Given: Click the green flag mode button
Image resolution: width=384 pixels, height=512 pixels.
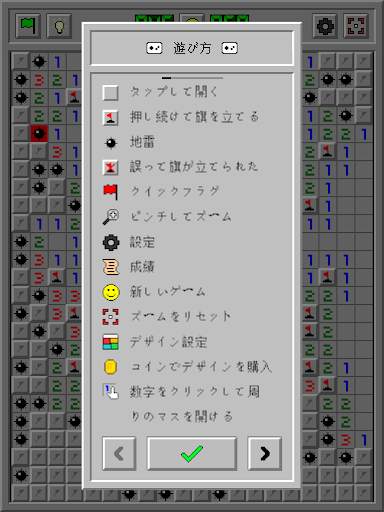Looking at the screenshot, I should [x=28, y=25].
